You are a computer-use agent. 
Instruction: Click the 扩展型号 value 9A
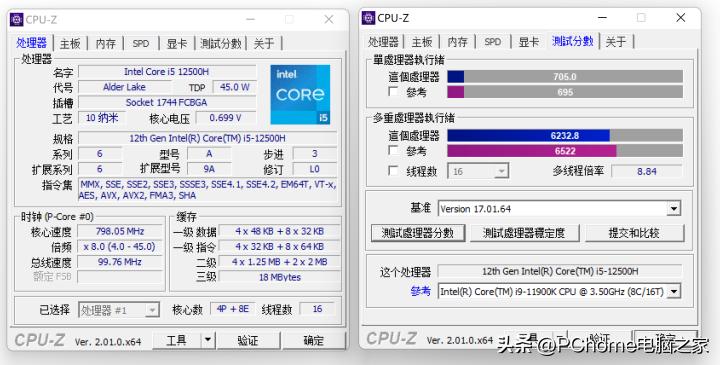(209, 169)
